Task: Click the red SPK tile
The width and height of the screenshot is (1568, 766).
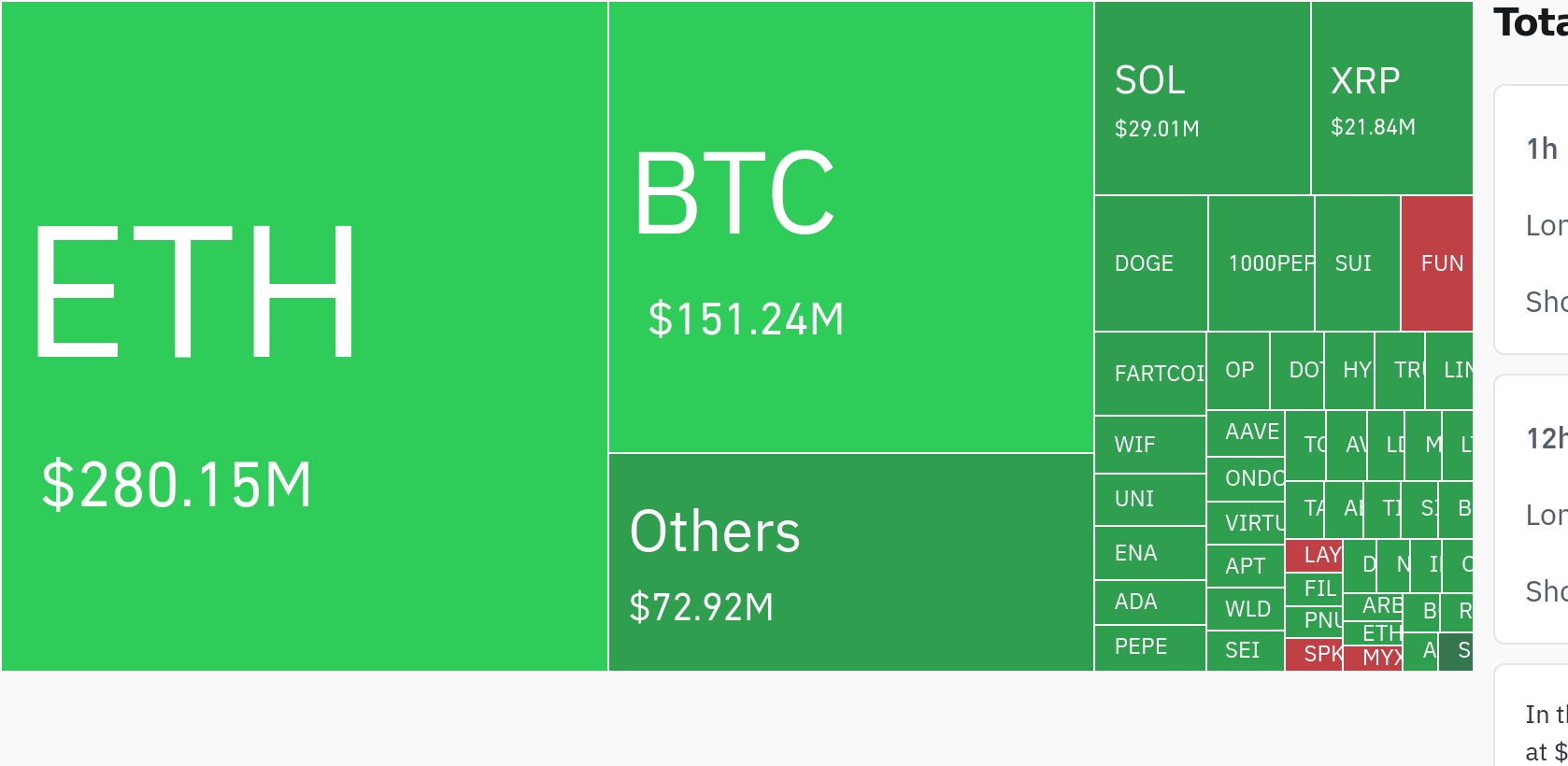Action: click(x=1314, y=655)
